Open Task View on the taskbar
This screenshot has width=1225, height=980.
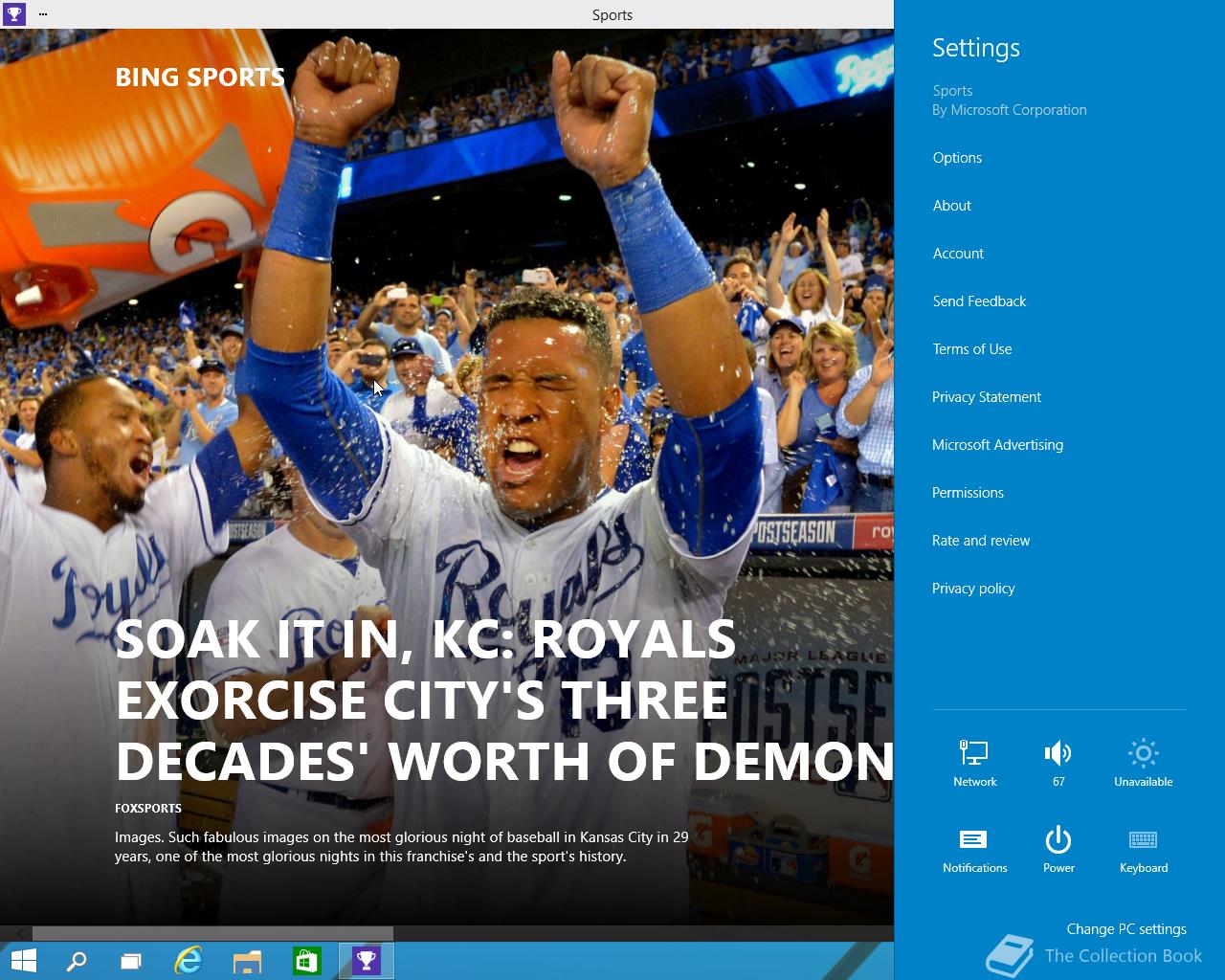pyautogui.click(x=131, y=961)
